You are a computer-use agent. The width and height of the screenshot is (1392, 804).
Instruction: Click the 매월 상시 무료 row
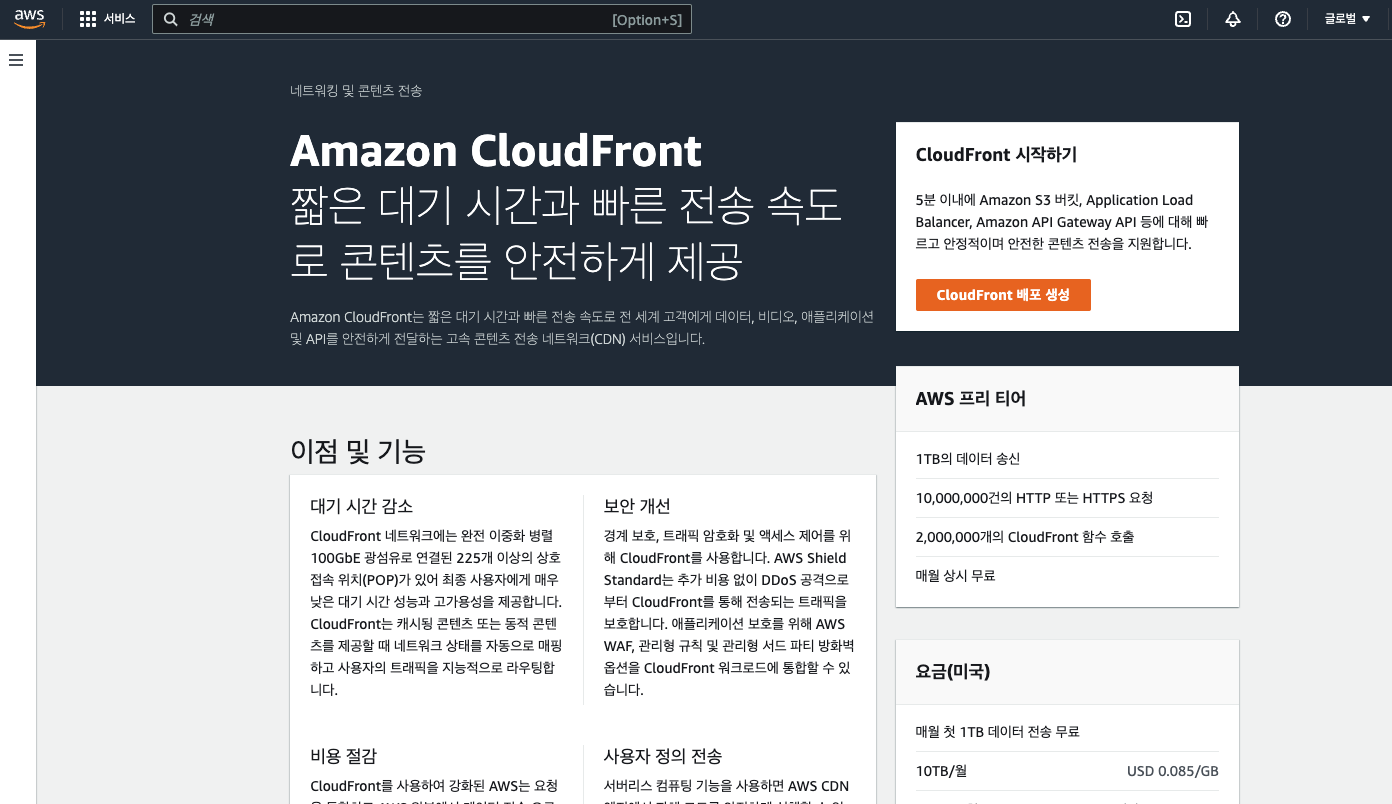click(1067, 576)
